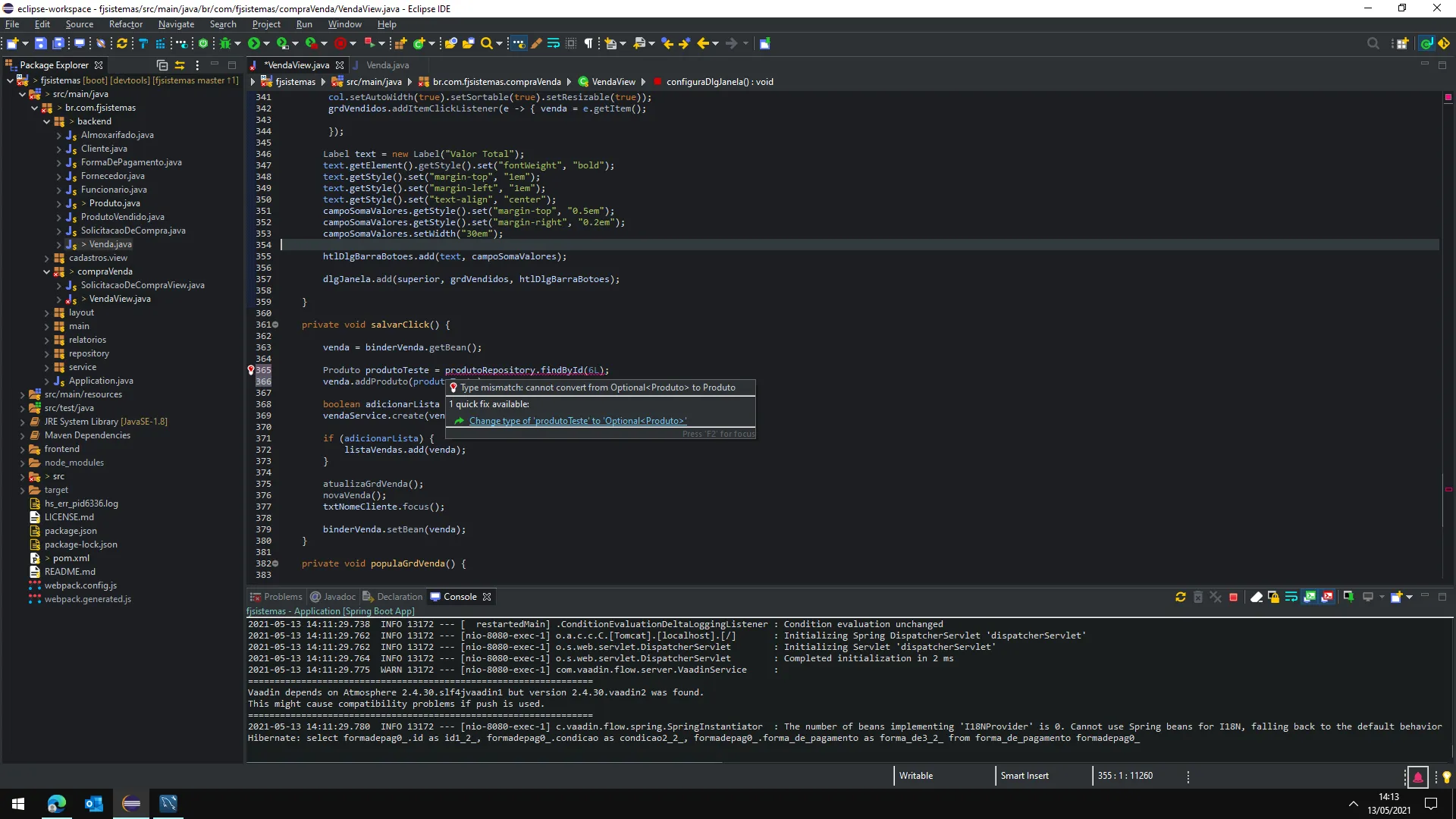This screenshot has width=1456, height=819.
Task: Click the Debug bug icon
Action: point(225,43)
